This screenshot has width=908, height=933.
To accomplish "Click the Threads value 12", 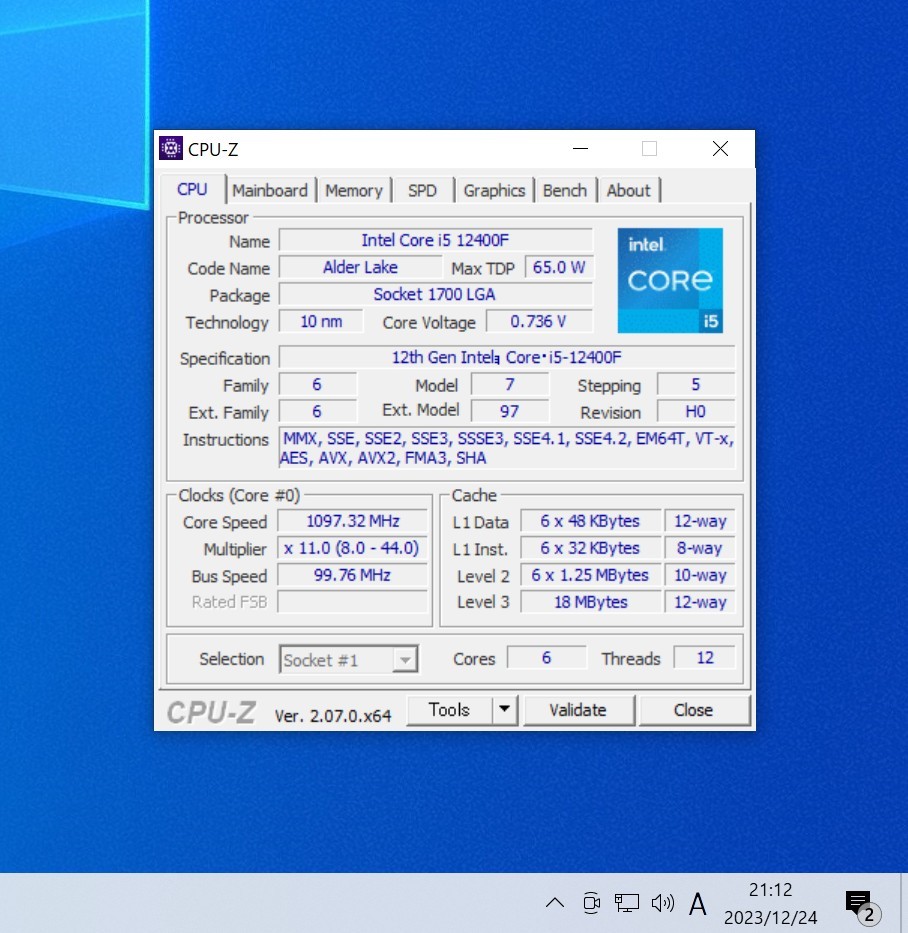I will pos(705,658).
